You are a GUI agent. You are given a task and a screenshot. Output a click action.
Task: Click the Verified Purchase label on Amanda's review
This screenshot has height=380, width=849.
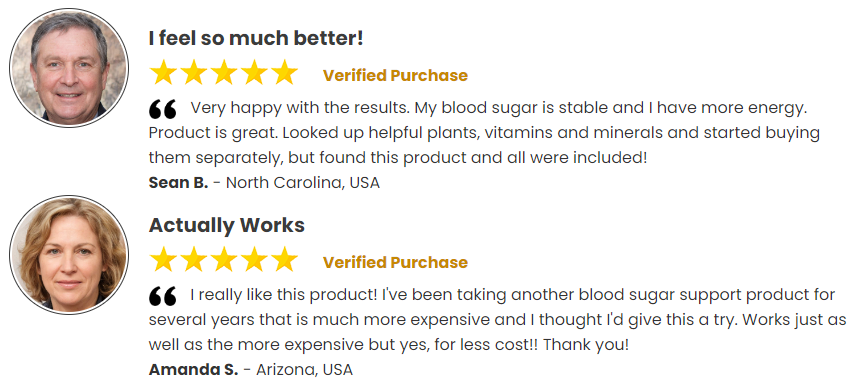pos(395,262)
